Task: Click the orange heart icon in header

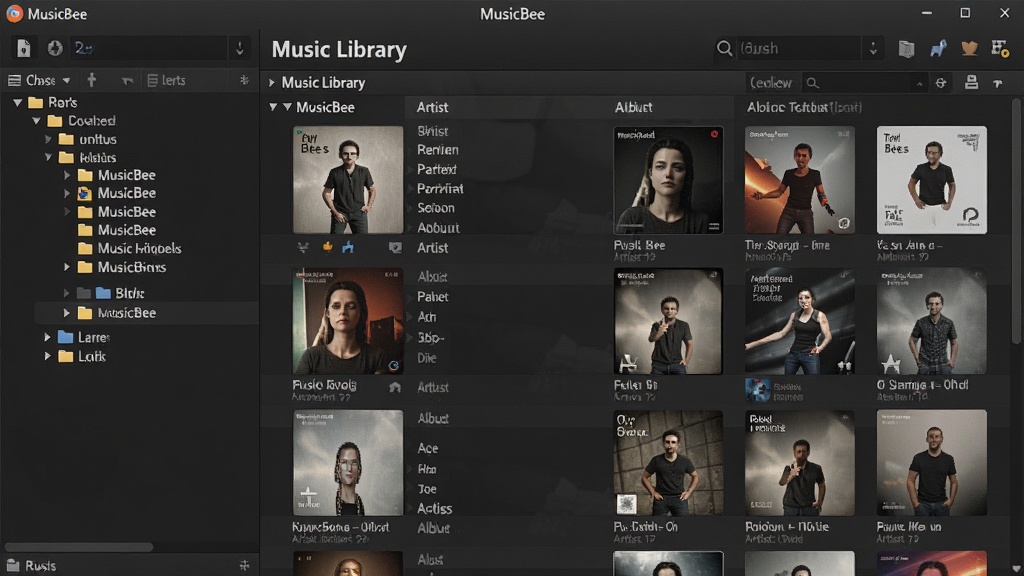Action: tap(970, 48)
